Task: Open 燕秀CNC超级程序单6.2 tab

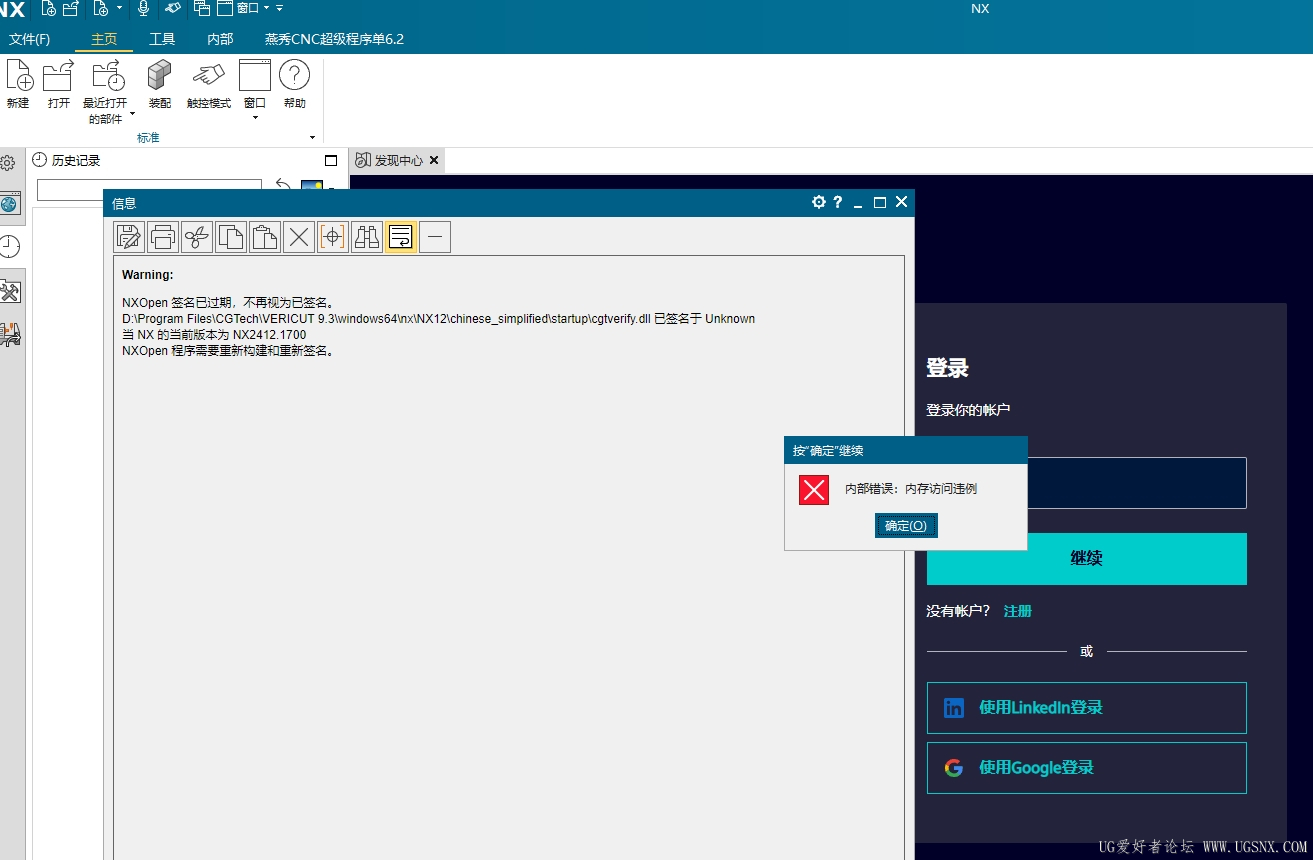Action: tap(334, 39)
